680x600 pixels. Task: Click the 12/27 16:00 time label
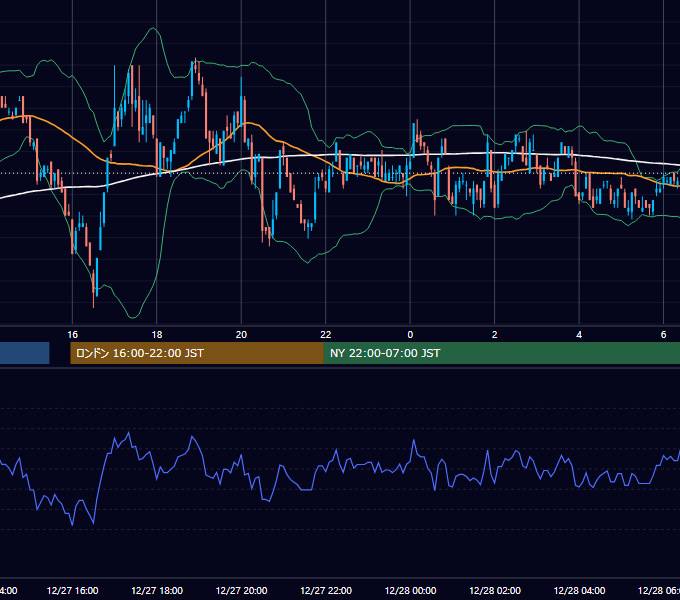click(72, 590)
